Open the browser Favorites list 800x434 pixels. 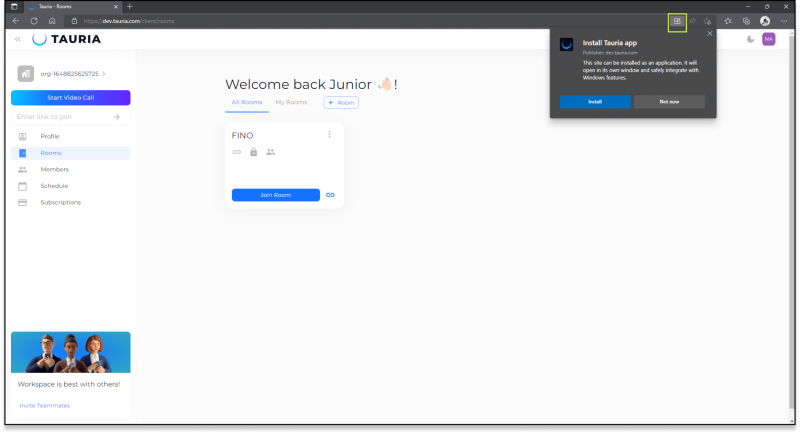click(x=728, y=21)
